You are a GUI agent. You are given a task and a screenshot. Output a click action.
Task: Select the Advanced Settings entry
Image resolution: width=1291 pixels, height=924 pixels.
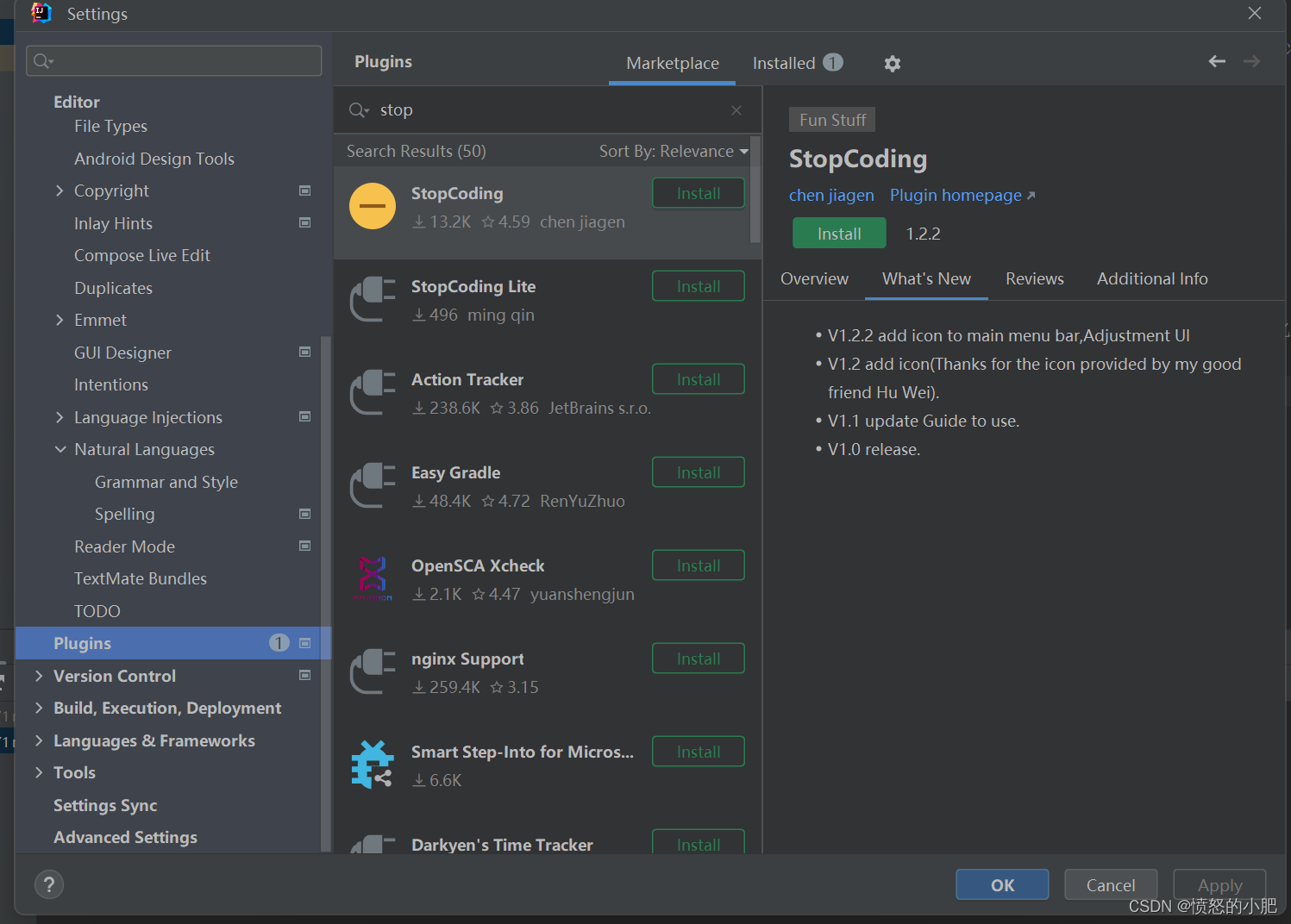click(x=125, y=837)
